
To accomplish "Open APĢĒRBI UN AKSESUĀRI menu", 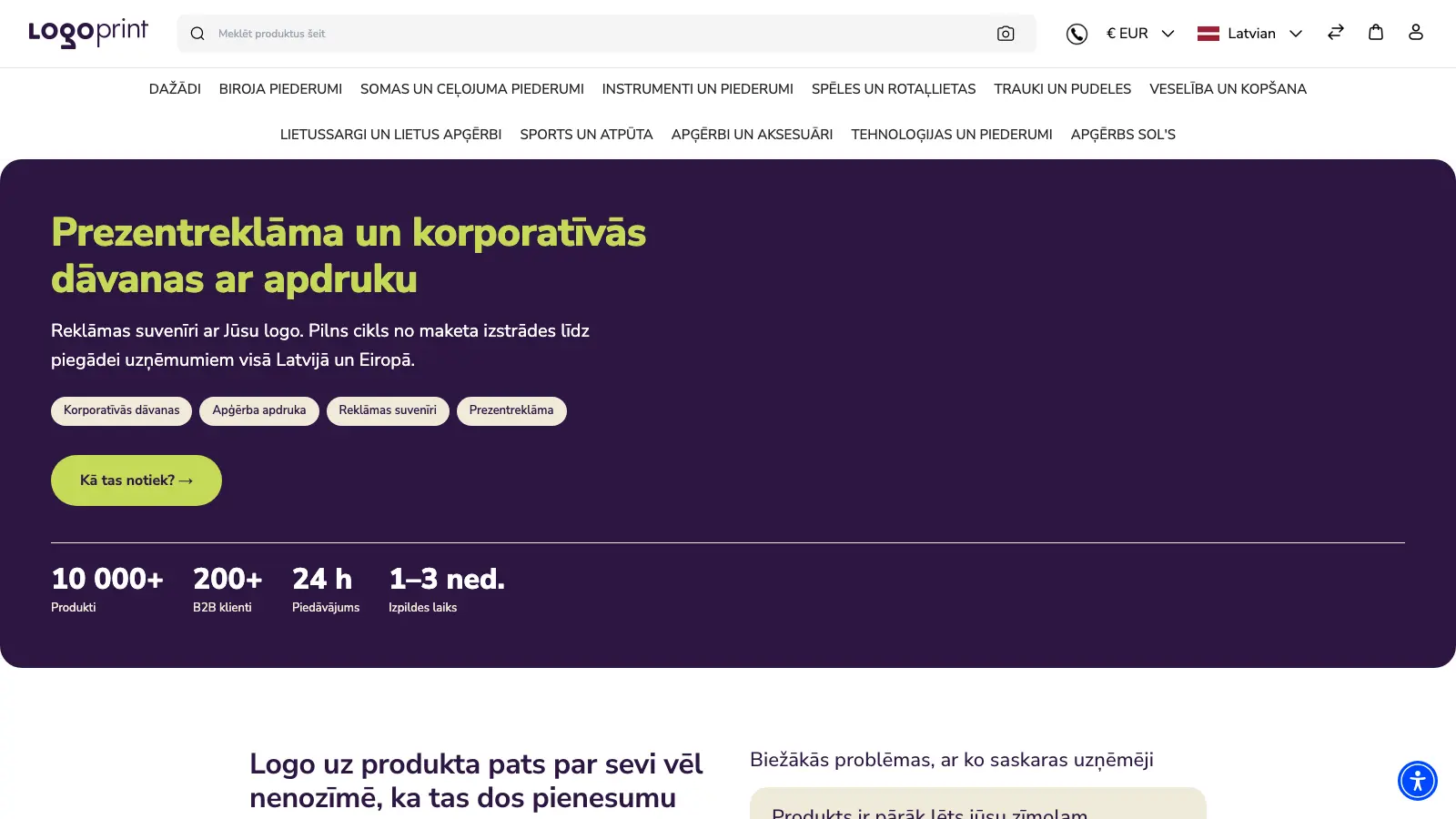I will point(753,135).
